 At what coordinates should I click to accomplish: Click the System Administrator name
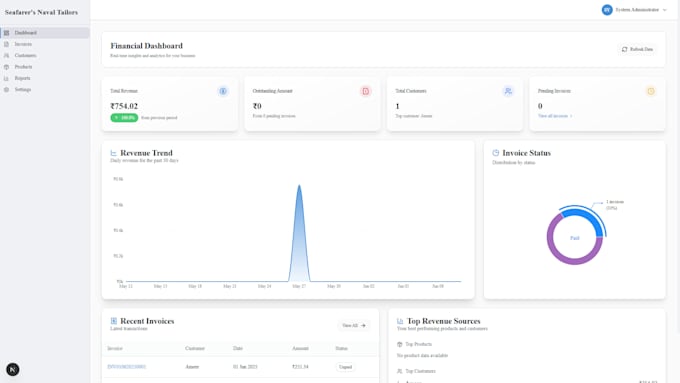pyautogui.click(x=637, y=10)
